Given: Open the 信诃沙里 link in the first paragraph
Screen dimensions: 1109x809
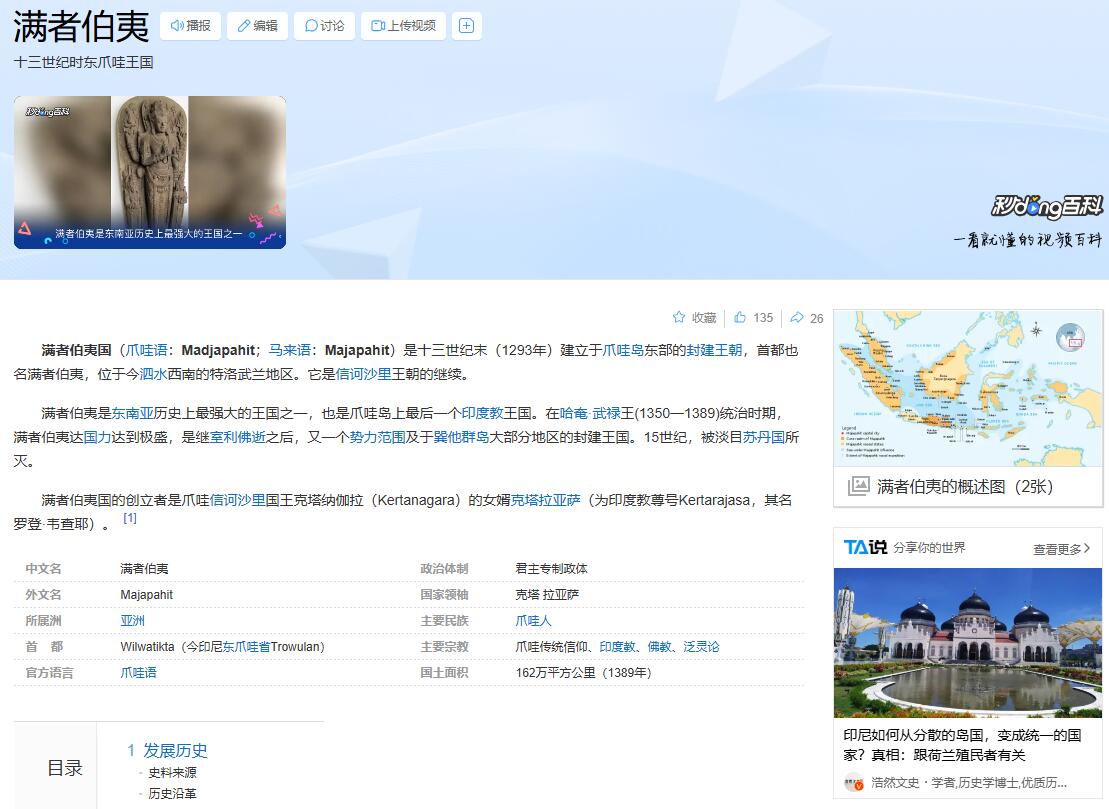Looking at the screenshot, I should [x=364, y=374].
